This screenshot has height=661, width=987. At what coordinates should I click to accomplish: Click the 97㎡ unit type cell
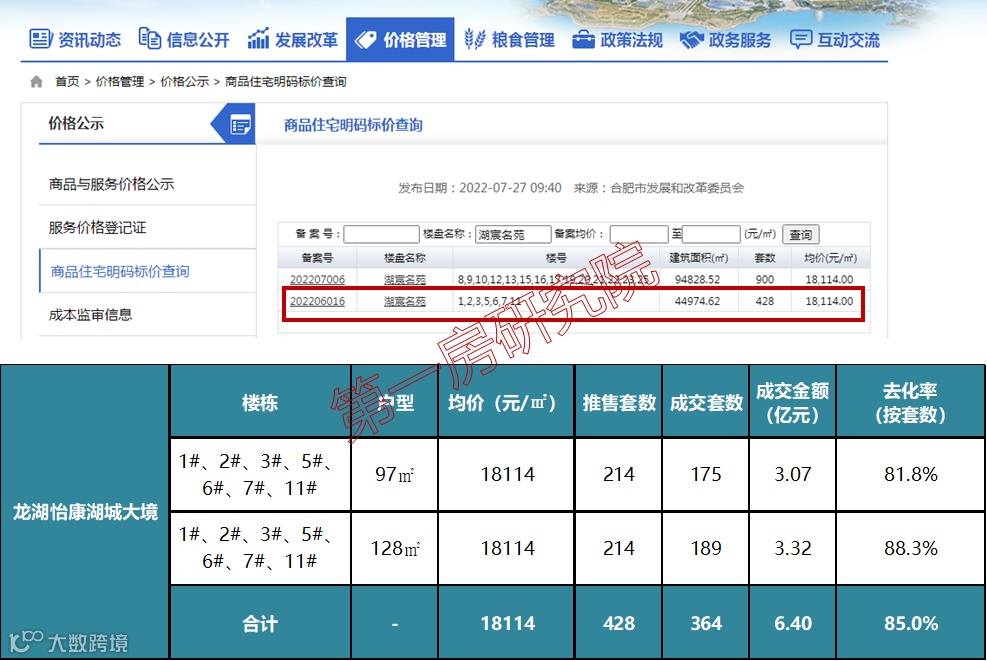coord(395,474)
